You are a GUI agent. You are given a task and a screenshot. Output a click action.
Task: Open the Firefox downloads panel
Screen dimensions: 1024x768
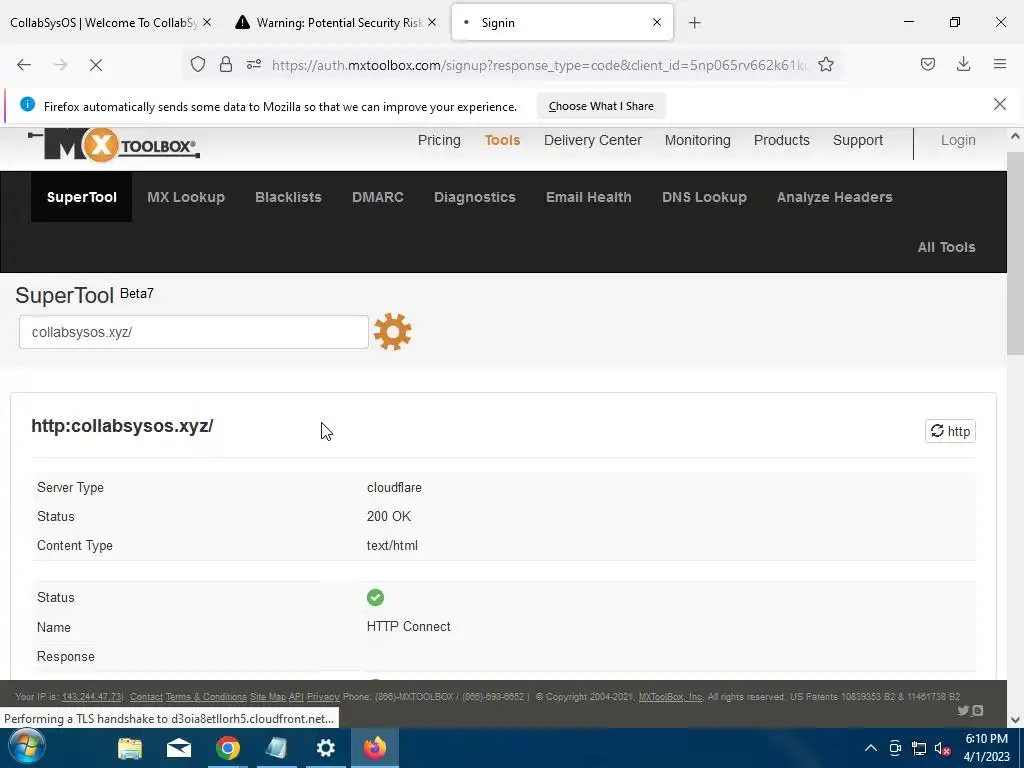[x=963, y=64]
